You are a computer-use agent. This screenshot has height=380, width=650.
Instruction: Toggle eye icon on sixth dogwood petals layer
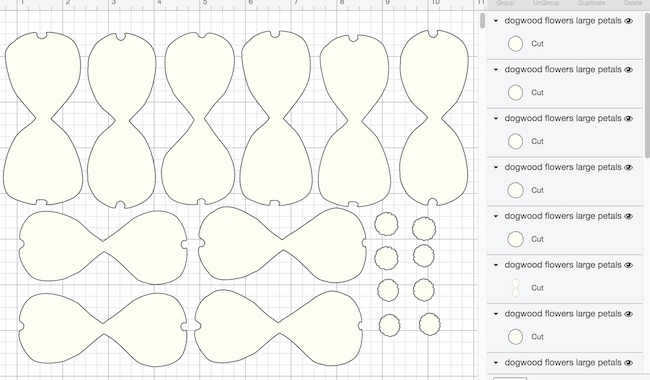click(628, 265)
